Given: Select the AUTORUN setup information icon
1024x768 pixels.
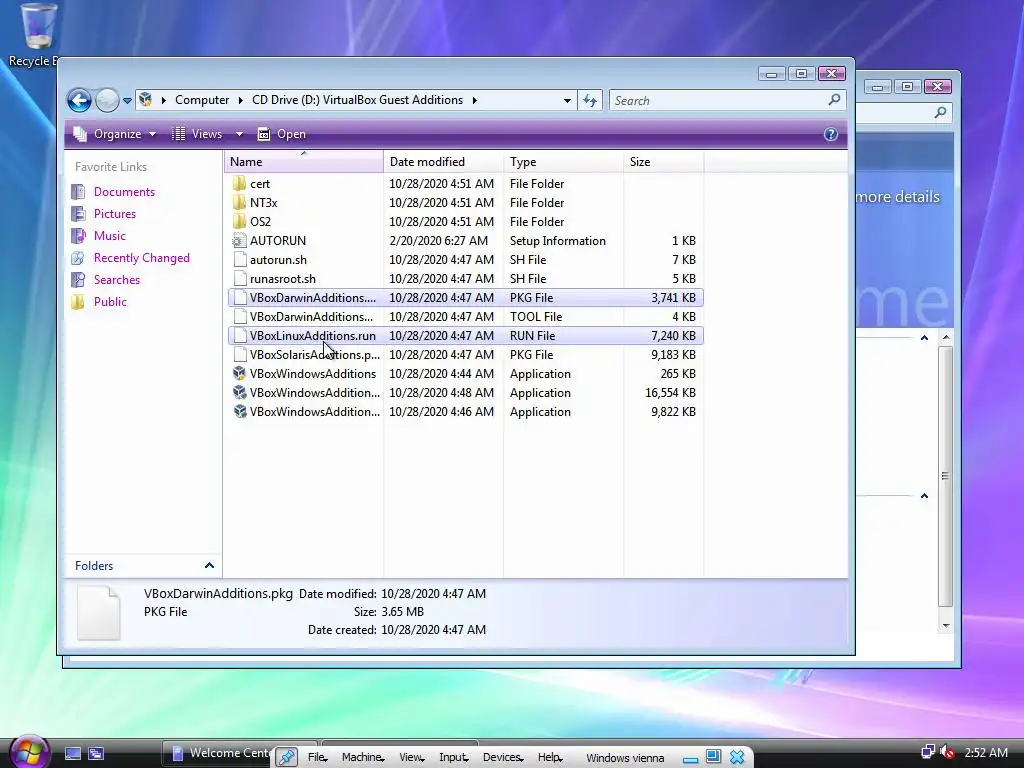Looking at the screenshot, I should [x=240, y=240].
